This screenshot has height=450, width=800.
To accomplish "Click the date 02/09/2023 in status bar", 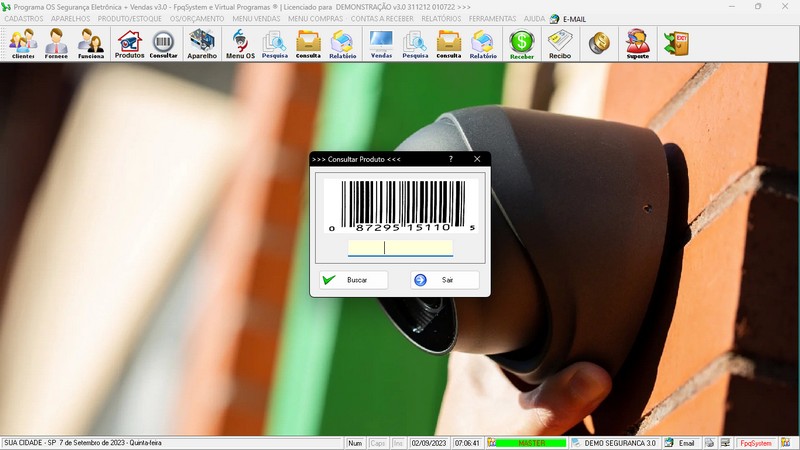I will (429, 443).
